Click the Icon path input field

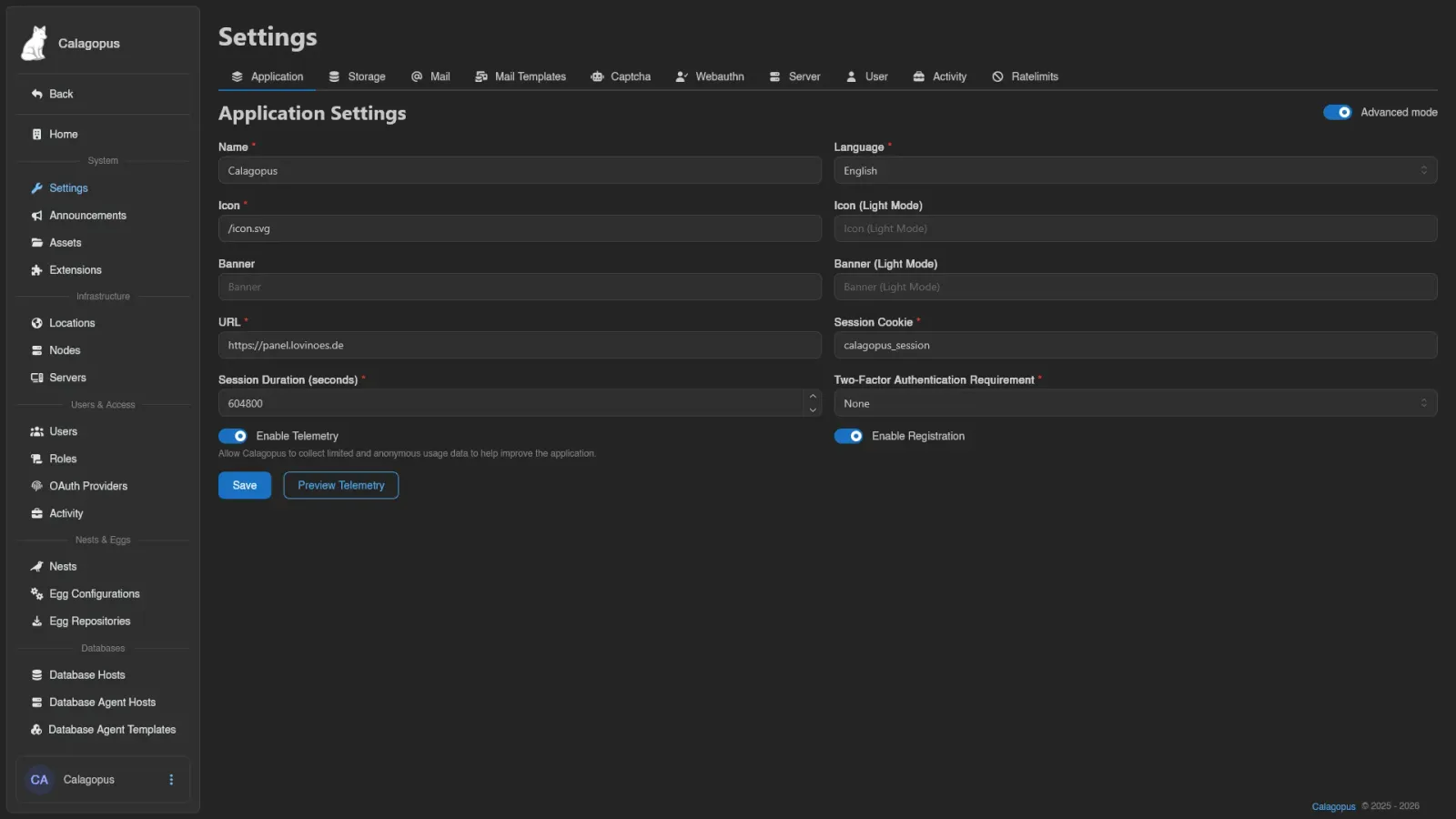pos(520,228)
